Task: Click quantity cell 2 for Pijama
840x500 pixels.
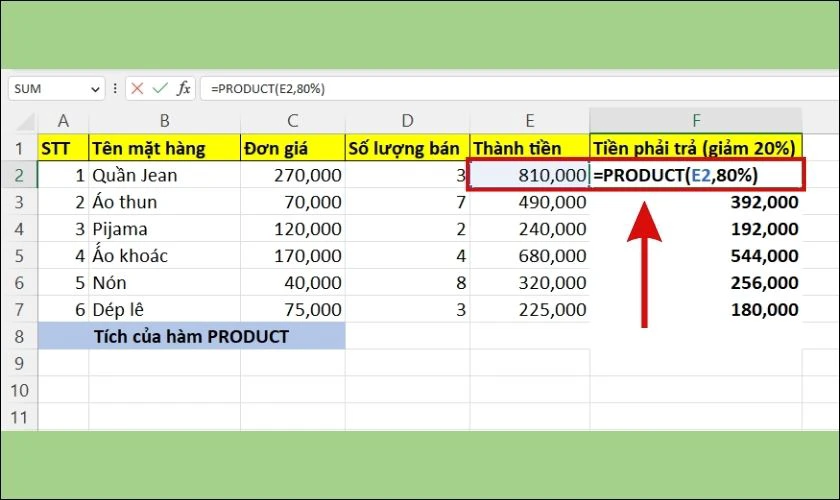Action: [x=407, y=229]
